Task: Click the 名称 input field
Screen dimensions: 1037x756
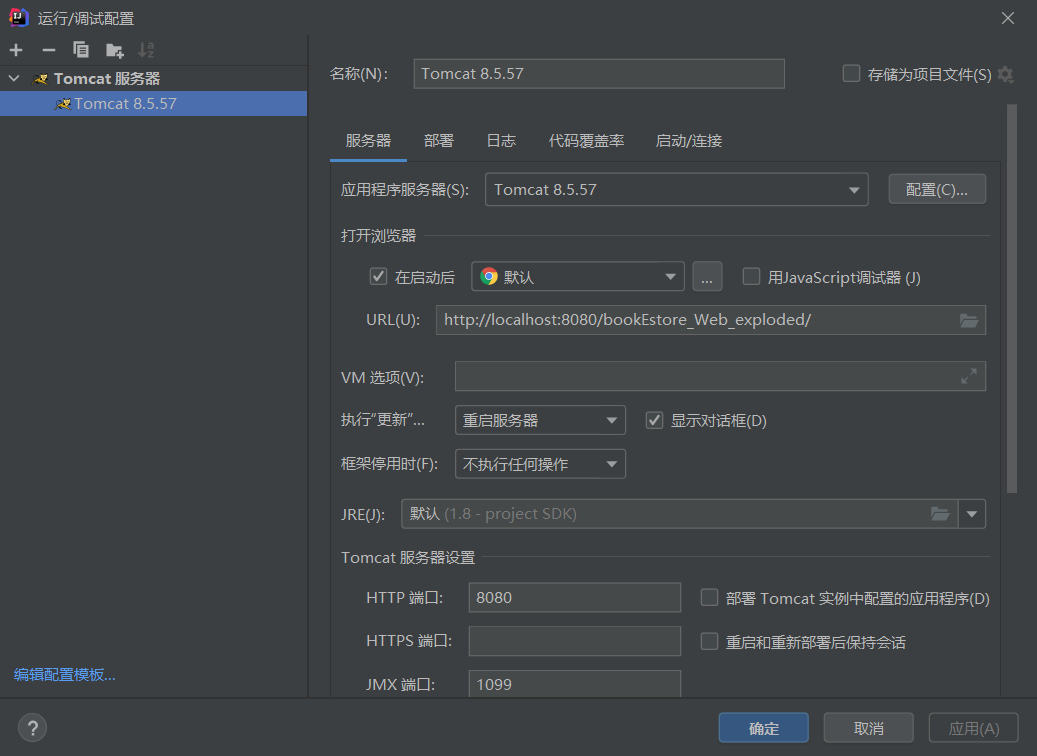Action: coord(599,73)
